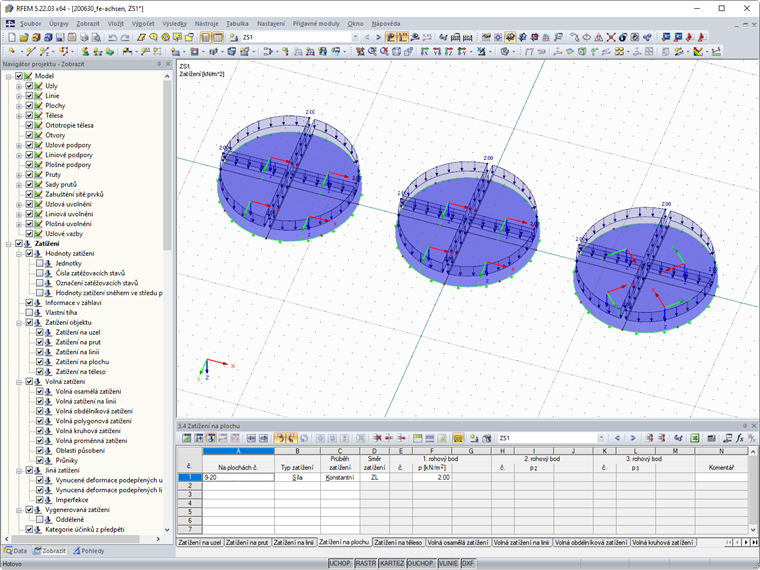
Task: Click the Print icon in toolbar
Action: coord(84,37)
